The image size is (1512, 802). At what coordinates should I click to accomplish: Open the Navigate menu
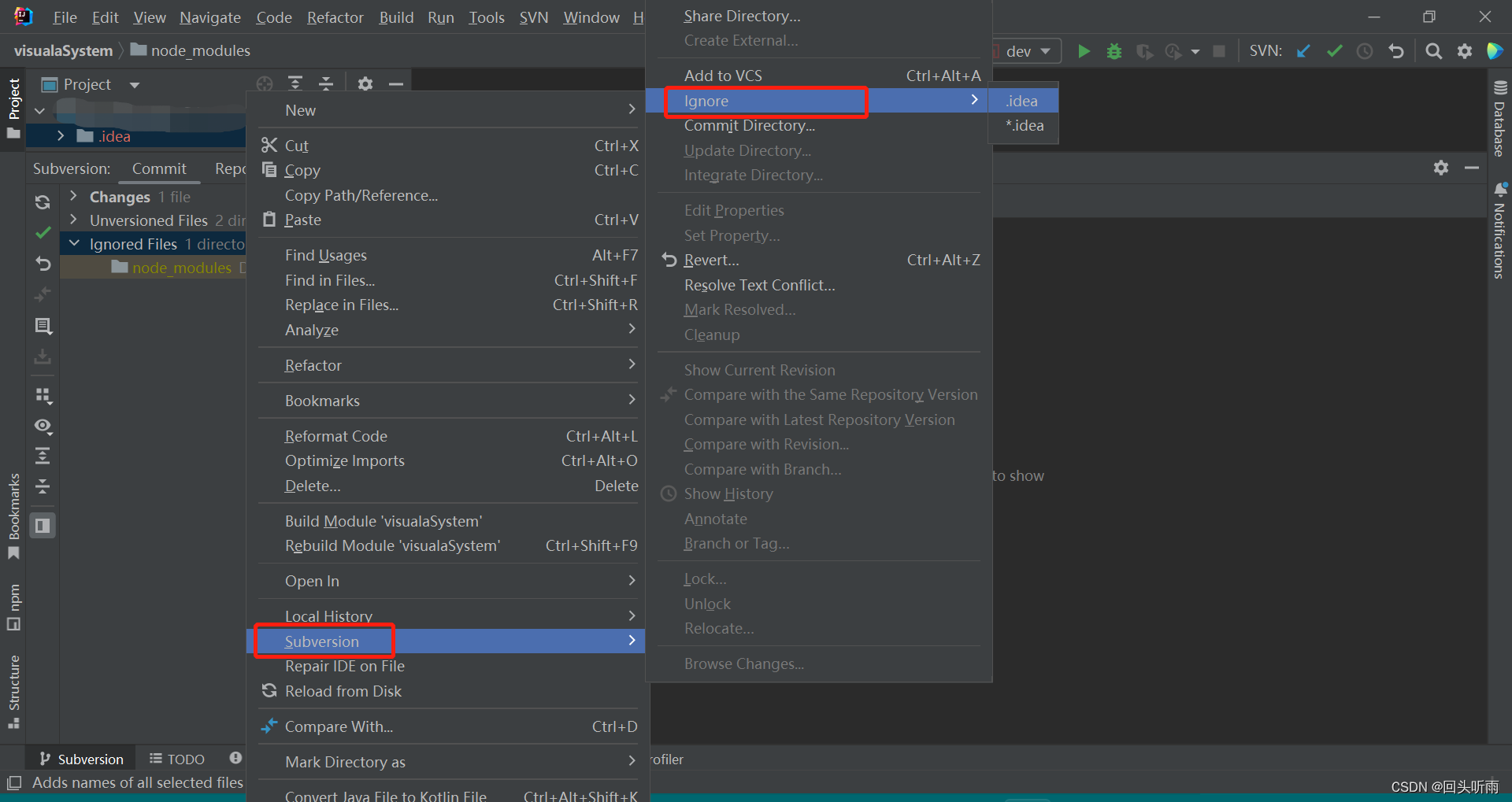[x=210, y=17]
